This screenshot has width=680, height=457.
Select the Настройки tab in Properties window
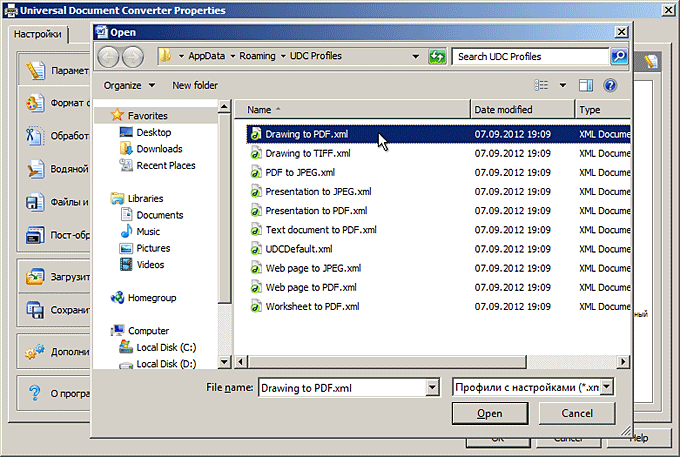(38, 34)
